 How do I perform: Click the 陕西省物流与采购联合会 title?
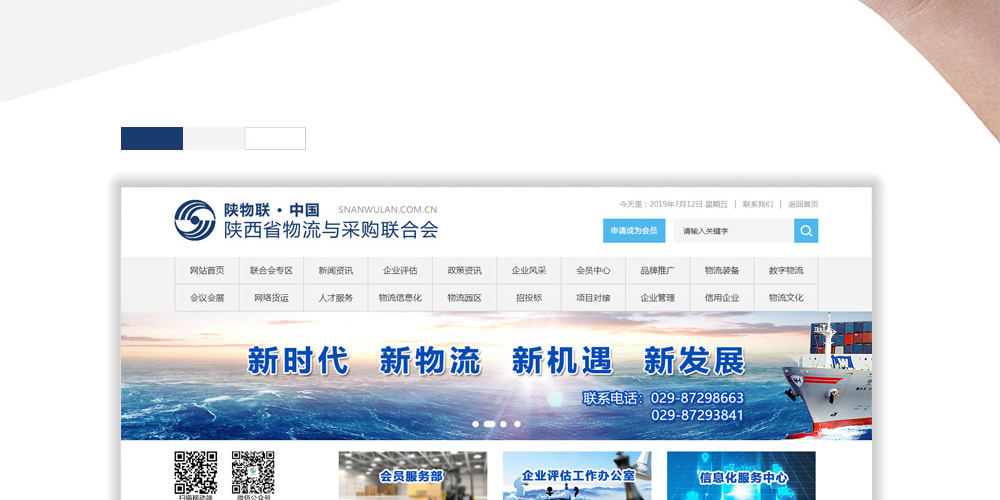(x=331, y=230)
